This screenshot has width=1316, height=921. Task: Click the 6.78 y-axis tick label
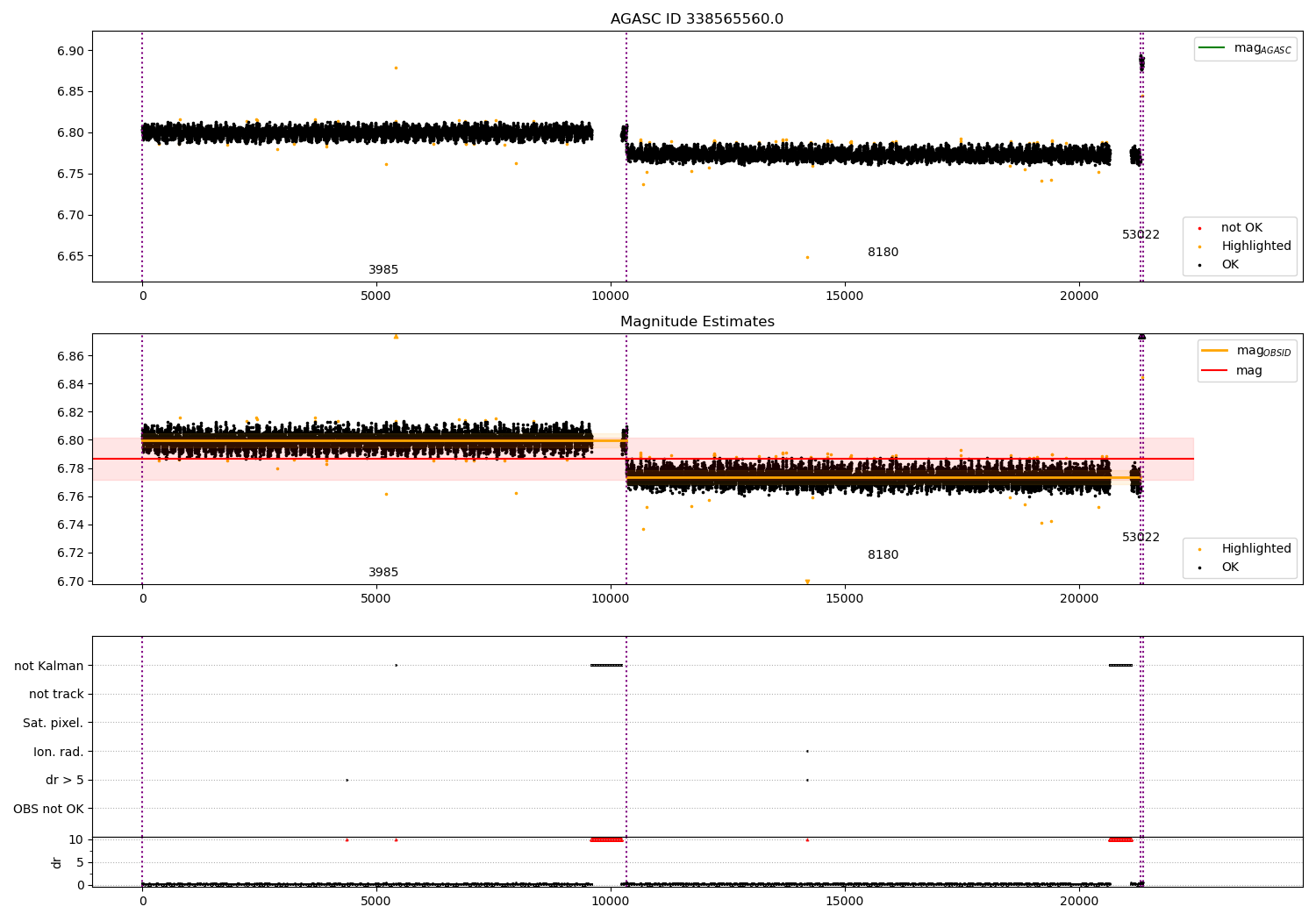click(x=70, y=468)
